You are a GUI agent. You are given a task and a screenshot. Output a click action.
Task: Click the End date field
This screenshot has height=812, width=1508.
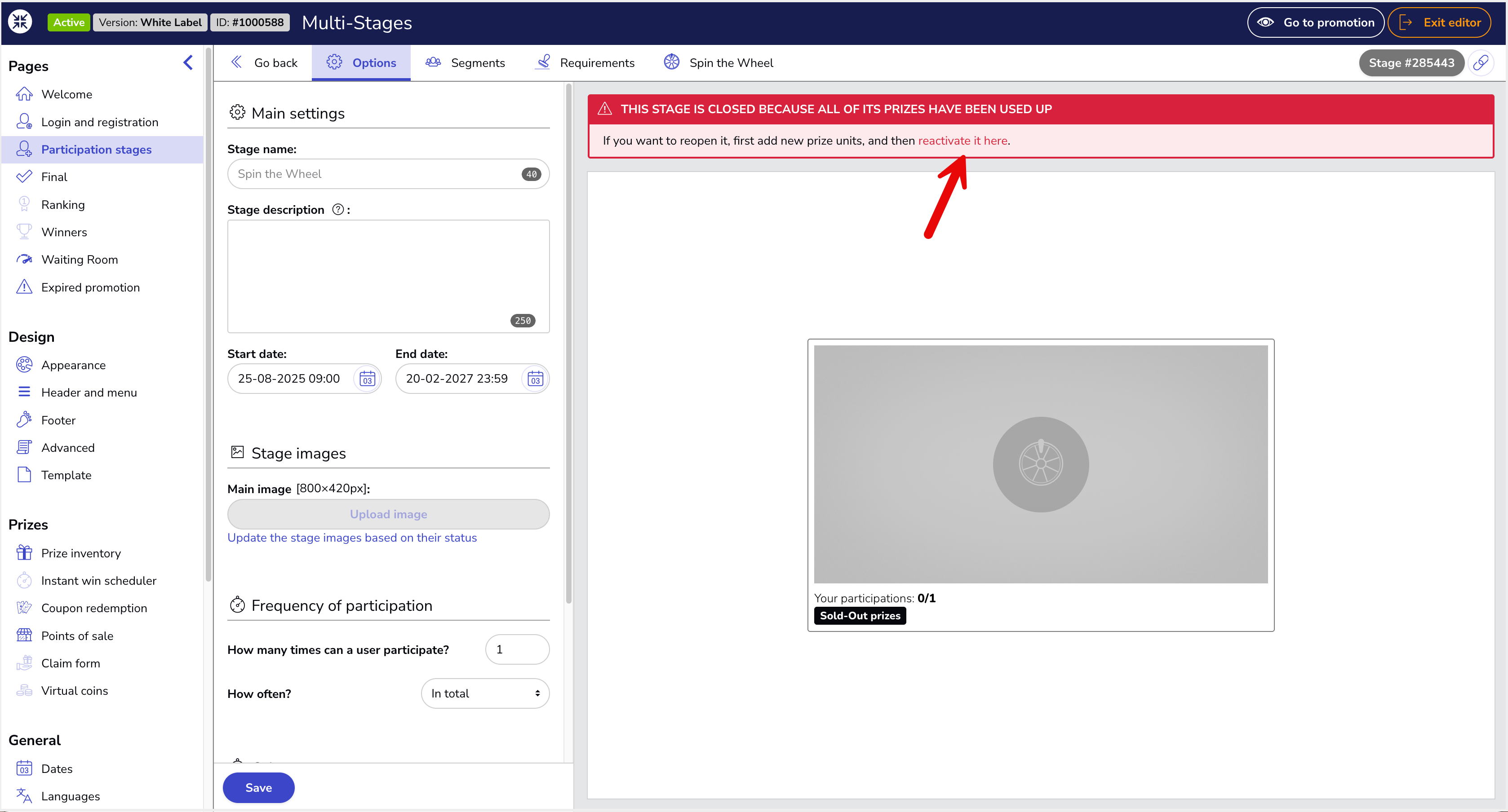472,379
